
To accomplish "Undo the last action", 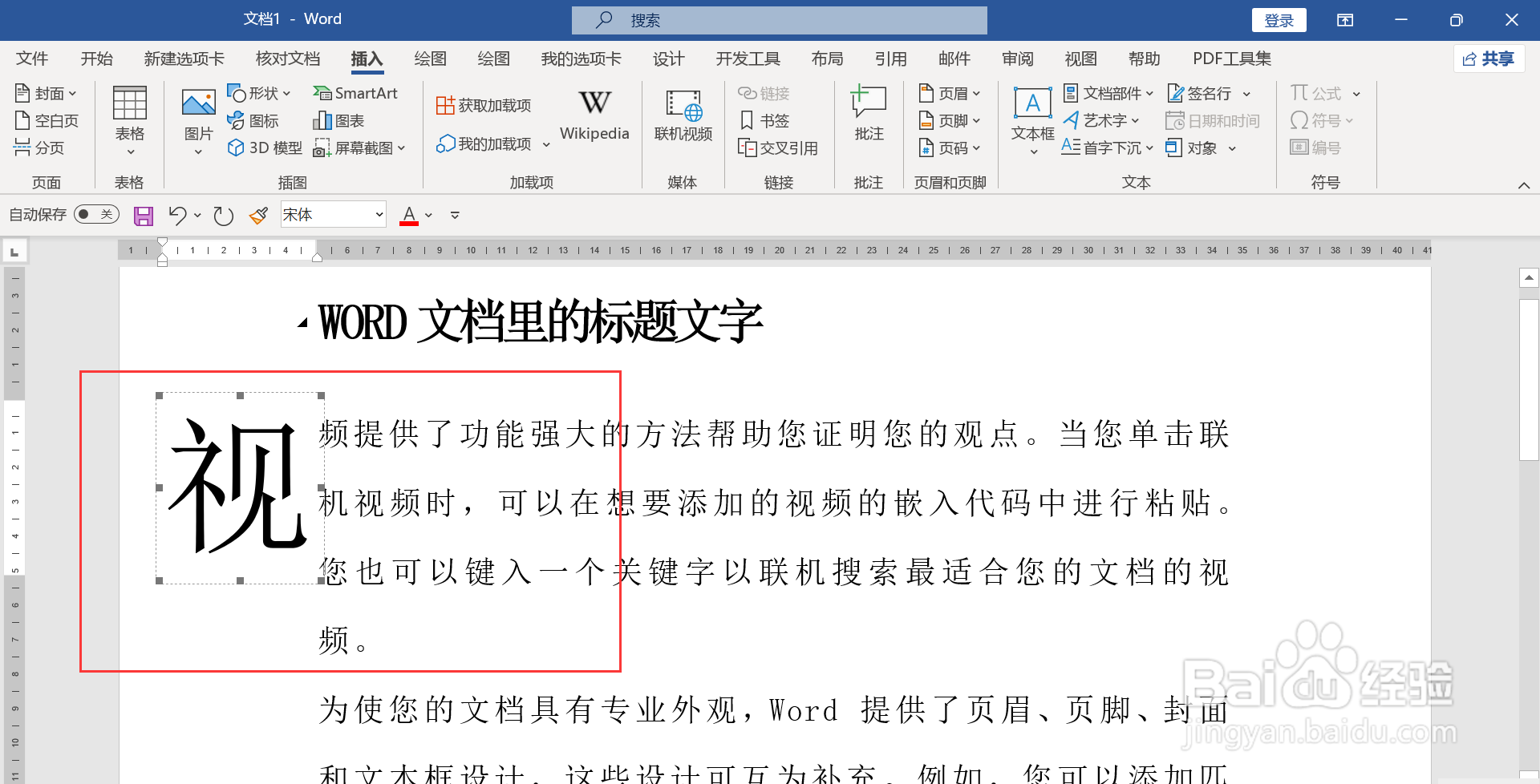I will 177,216.
